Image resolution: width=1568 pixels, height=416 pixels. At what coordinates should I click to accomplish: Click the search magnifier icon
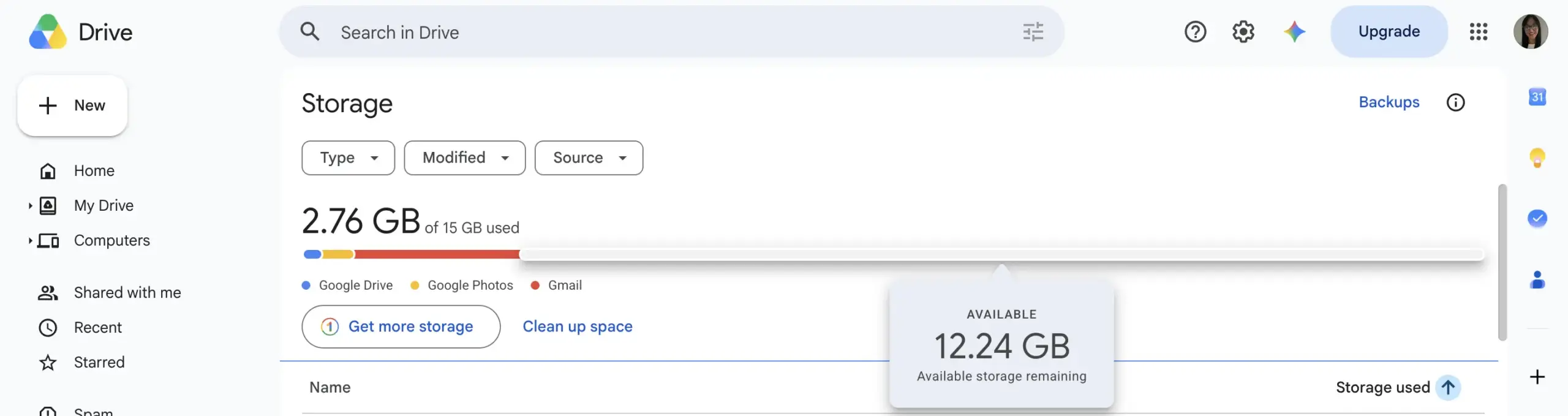click(x=310, y=32)
